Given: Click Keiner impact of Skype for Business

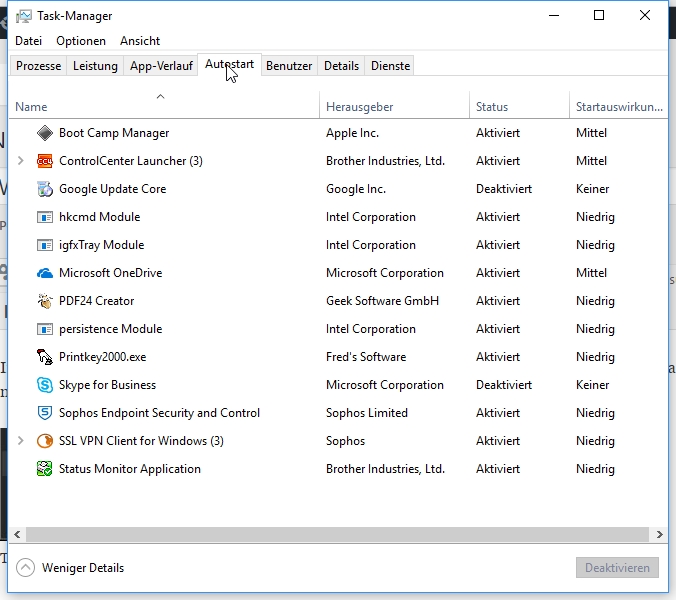Looking at the screenshot, I should (592, 385).
